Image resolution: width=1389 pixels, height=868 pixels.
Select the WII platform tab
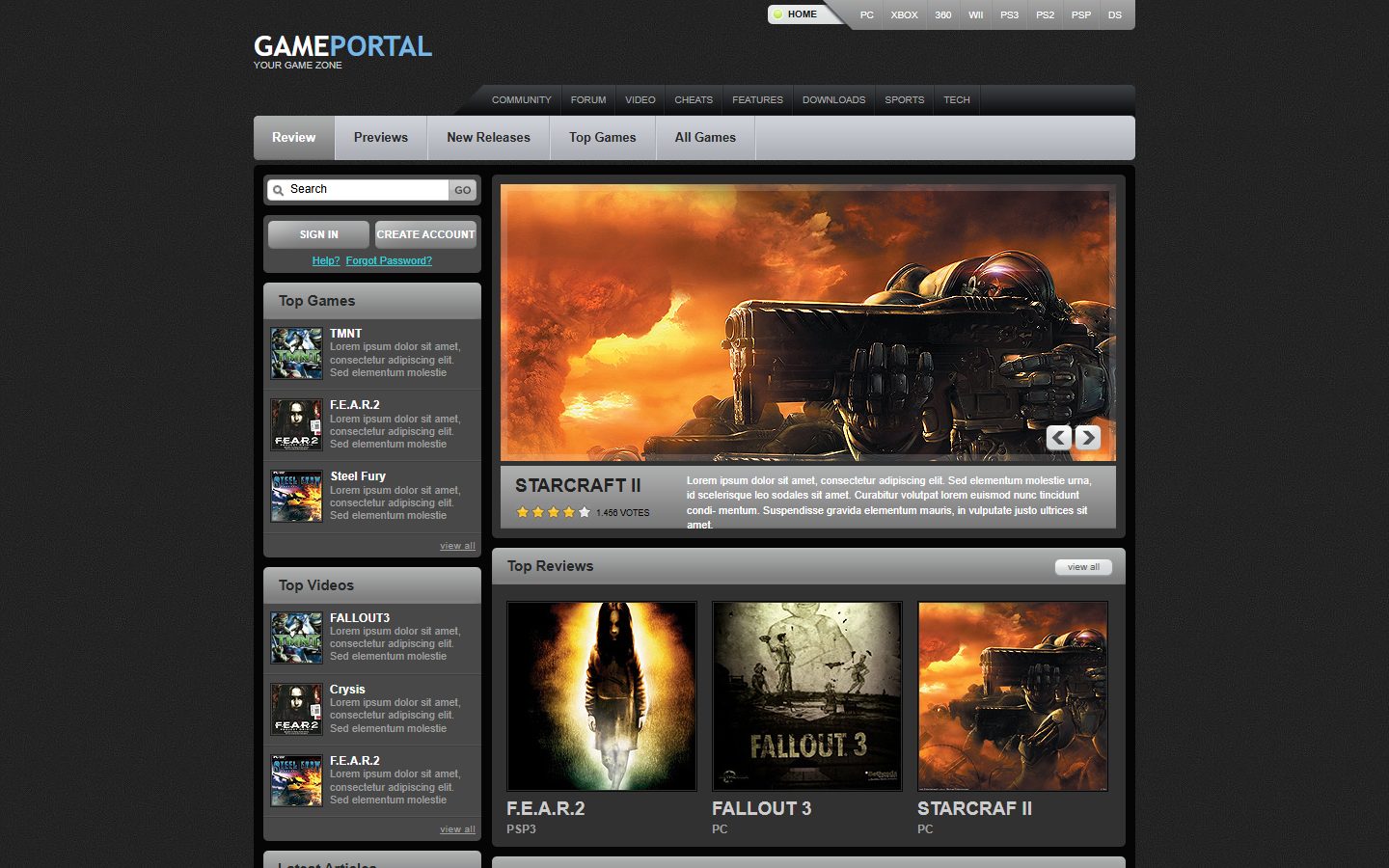click(x=976, y=15)
